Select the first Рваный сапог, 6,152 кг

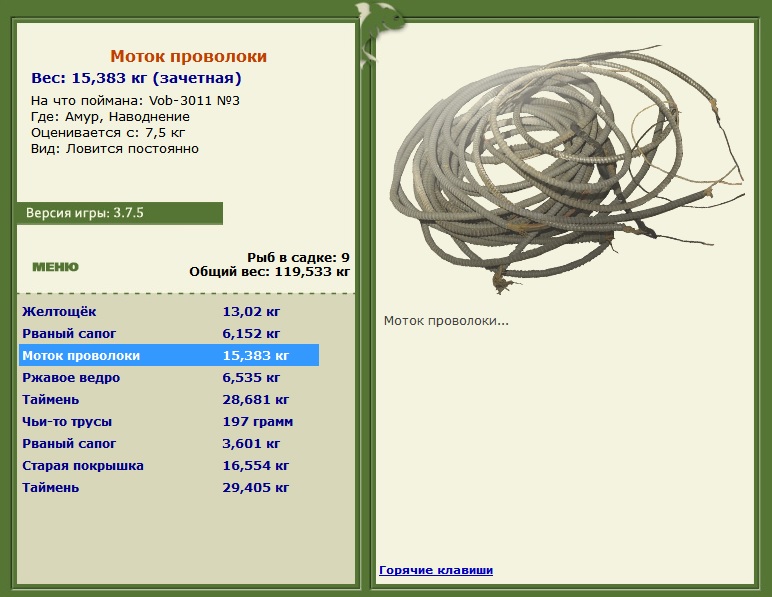[x=169, y=334]
